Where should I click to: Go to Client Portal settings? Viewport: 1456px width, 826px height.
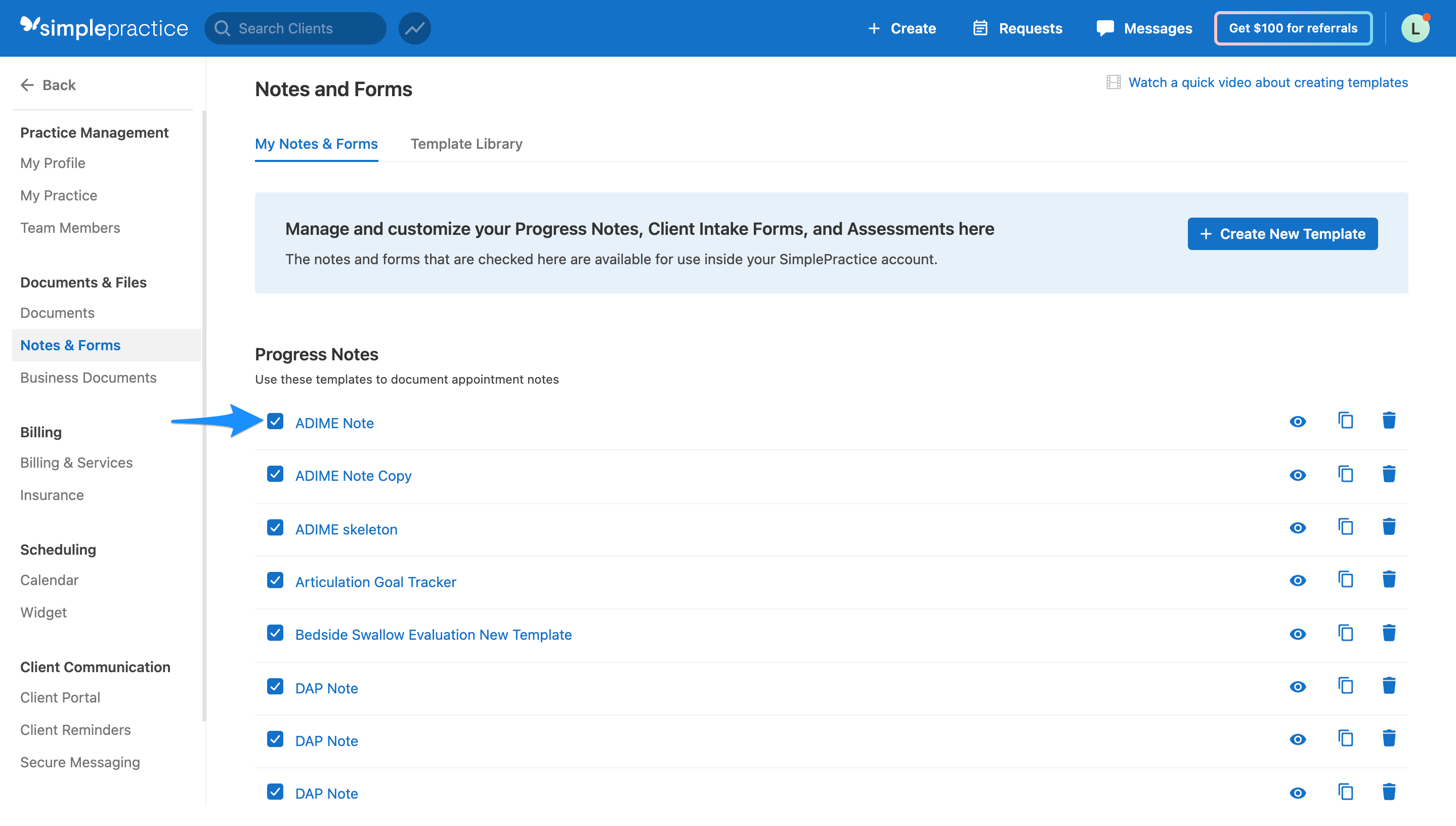[60, 697]
